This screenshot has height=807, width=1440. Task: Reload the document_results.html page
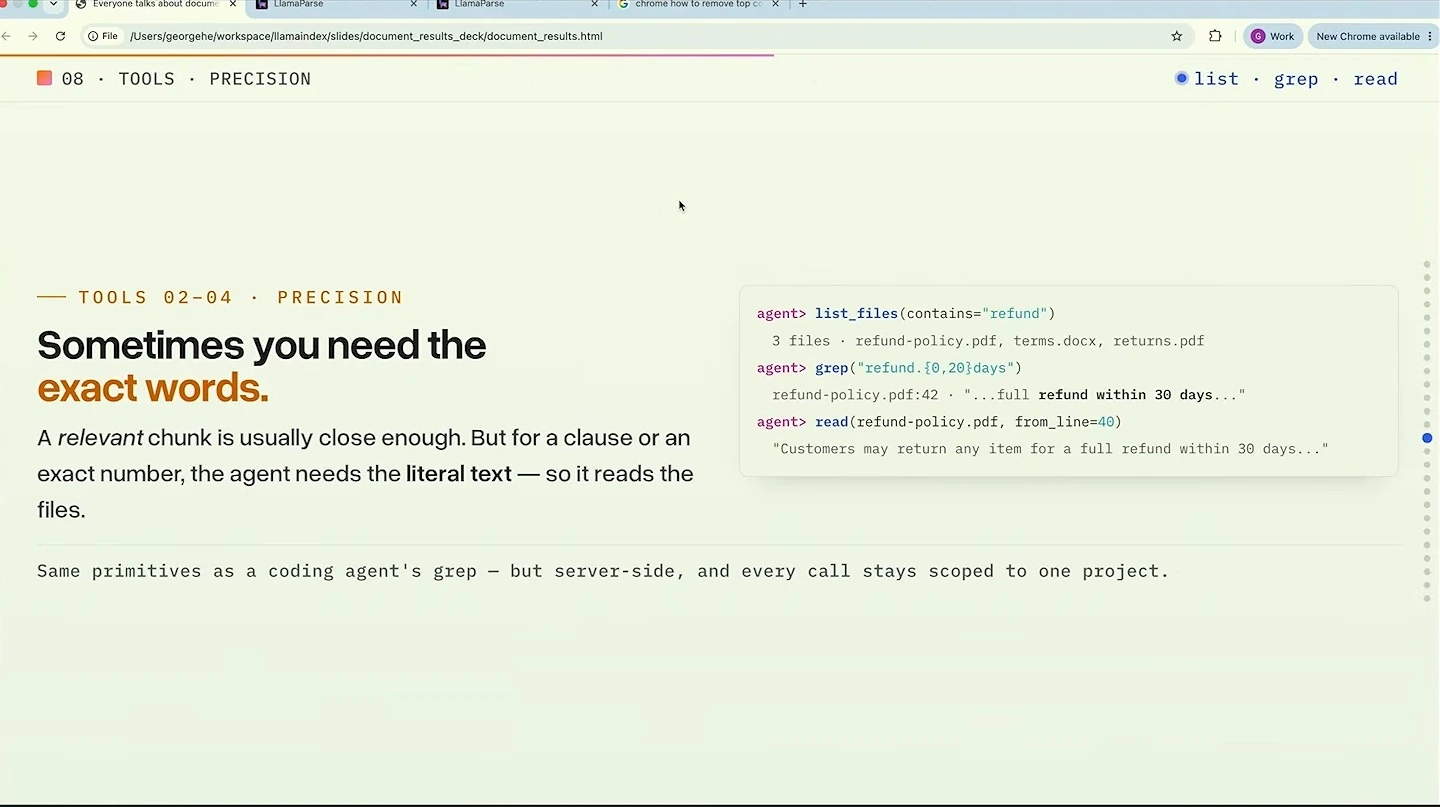60,36
